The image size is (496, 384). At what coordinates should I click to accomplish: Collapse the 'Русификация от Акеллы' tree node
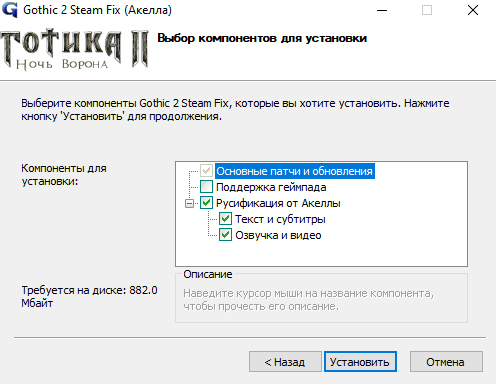click(x=189, y=203)
